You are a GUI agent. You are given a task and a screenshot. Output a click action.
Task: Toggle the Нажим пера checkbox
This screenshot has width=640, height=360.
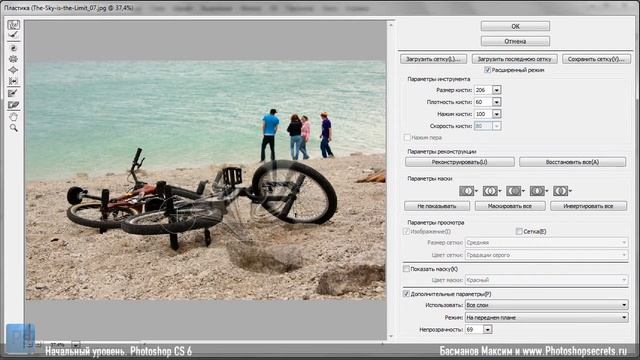tap(407, 138)
